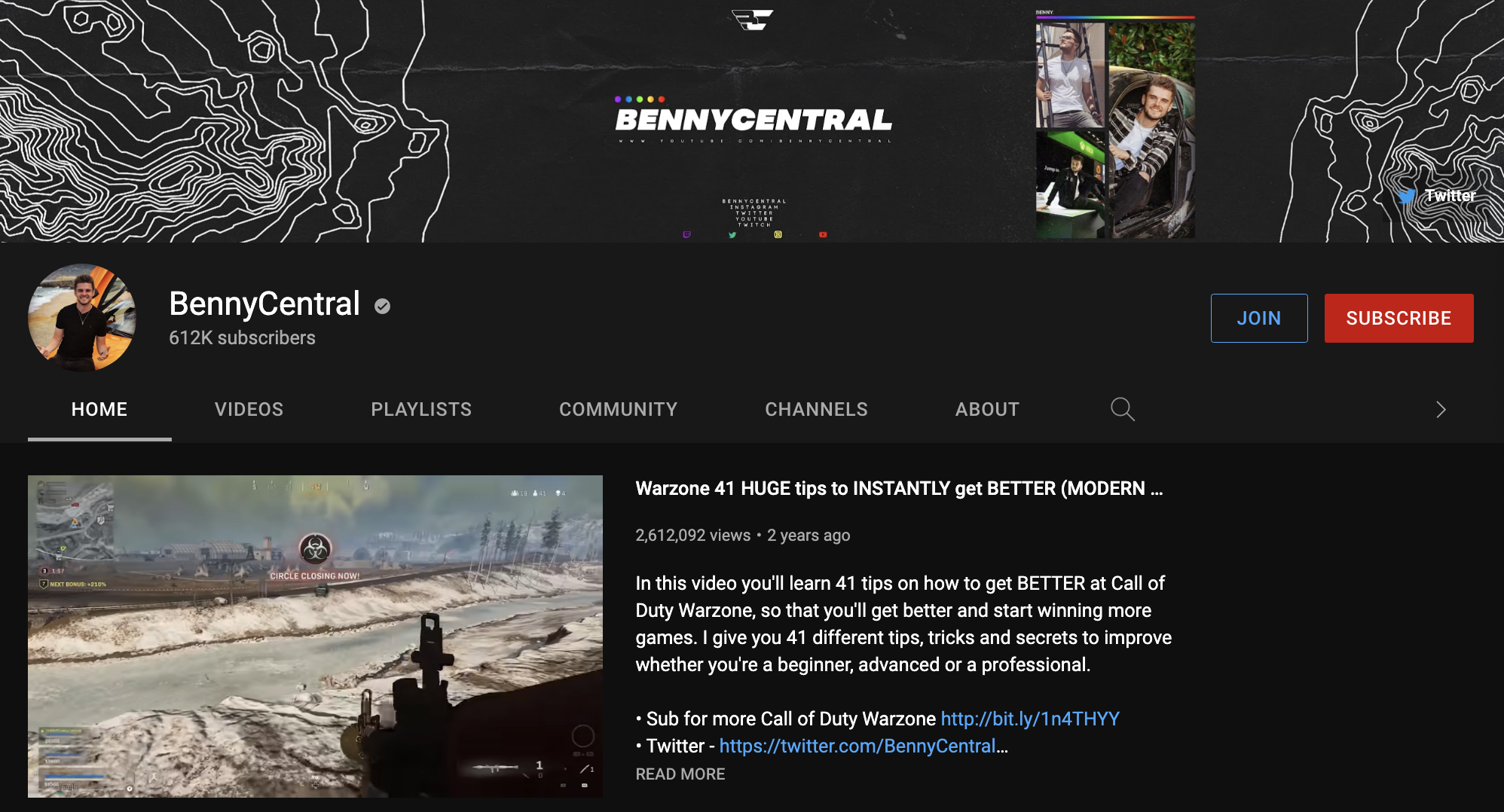Image resolution: width=1504 pixels, height=812 pixels.
Task: Open the bit.ly subscribe link
Action: point(1029,719)
